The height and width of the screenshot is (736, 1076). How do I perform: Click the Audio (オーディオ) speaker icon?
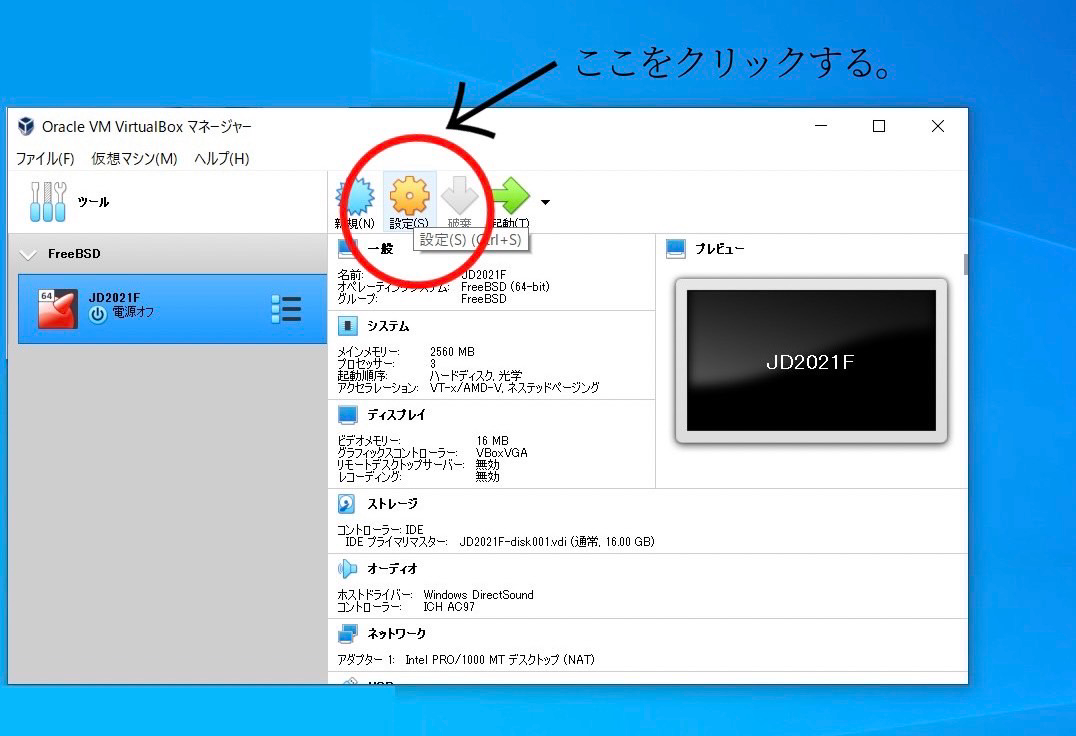click(x=347, y=569)
